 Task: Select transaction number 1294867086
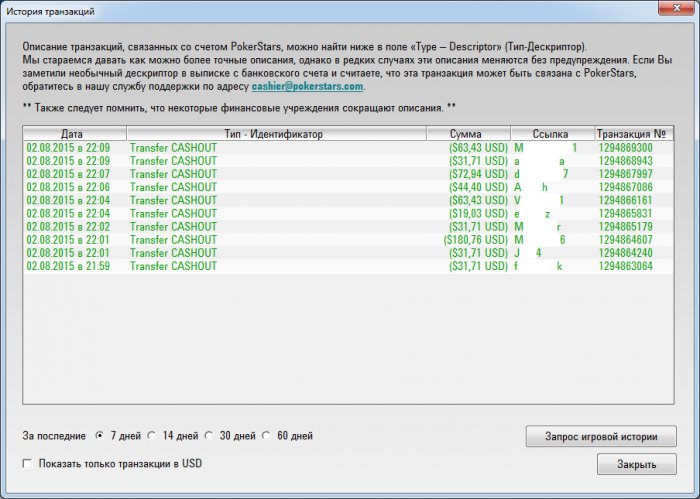(625, 187)
